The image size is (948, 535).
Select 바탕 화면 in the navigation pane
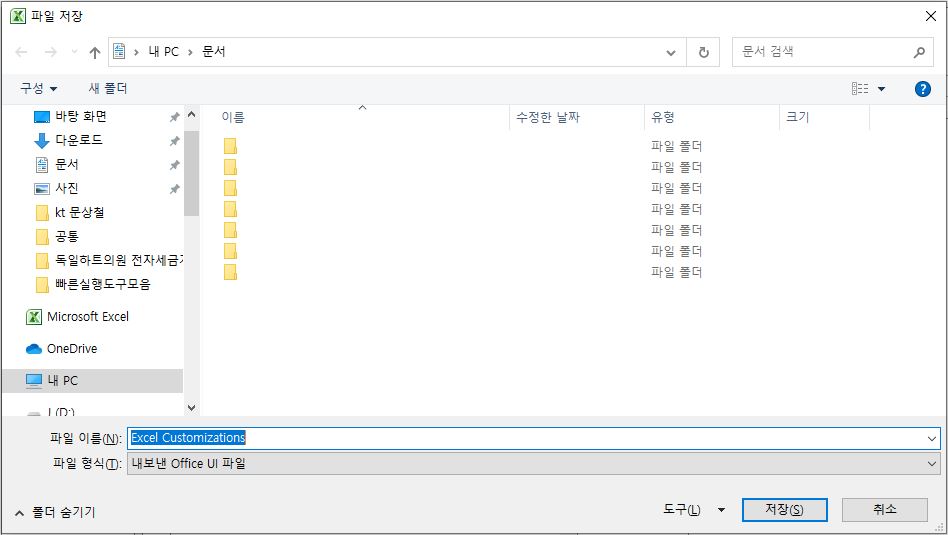pyautogui.click(x=81, y=116)
